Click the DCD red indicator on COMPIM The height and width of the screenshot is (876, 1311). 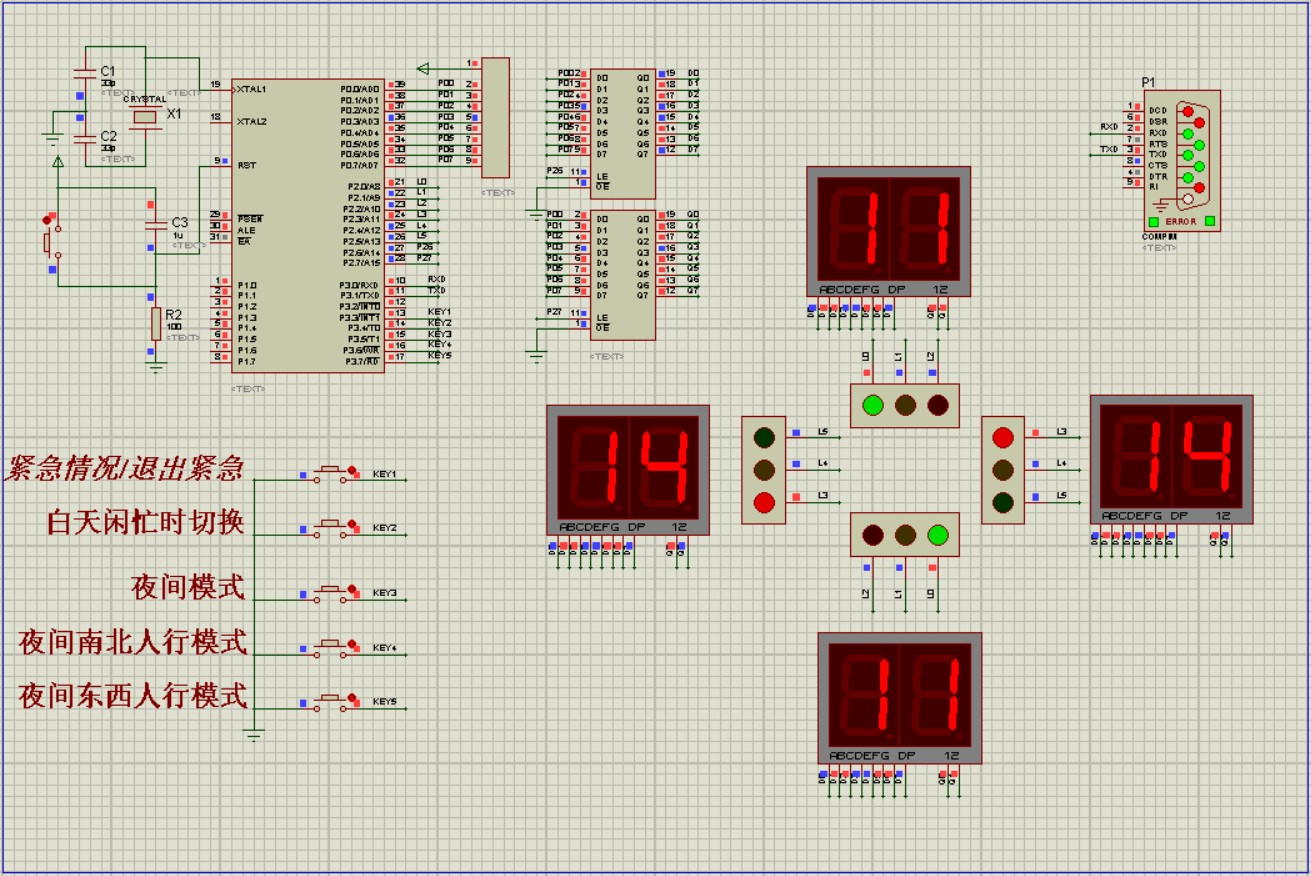pos(1187,111)
